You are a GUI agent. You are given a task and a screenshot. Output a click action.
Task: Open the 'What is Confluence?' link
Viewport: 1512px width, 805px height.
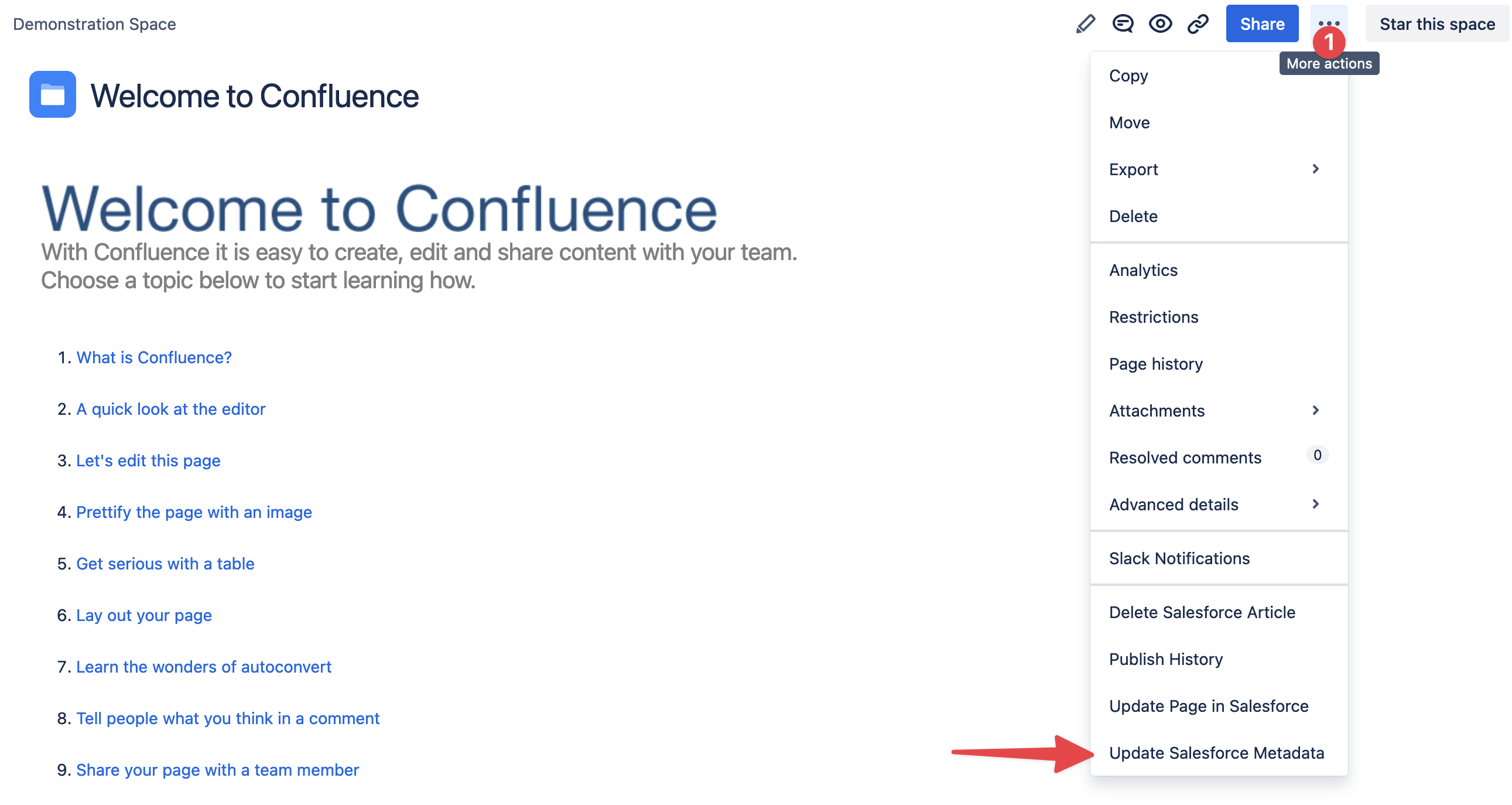[154, 357]
